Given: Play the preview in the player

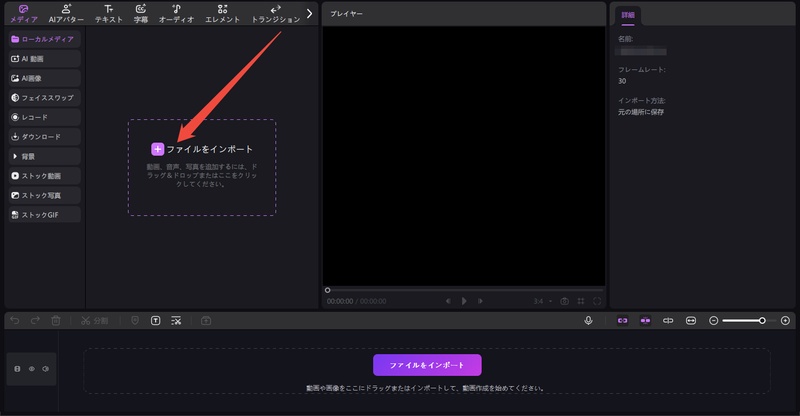Looking at the screenshot, I should (x=464, y=301).
